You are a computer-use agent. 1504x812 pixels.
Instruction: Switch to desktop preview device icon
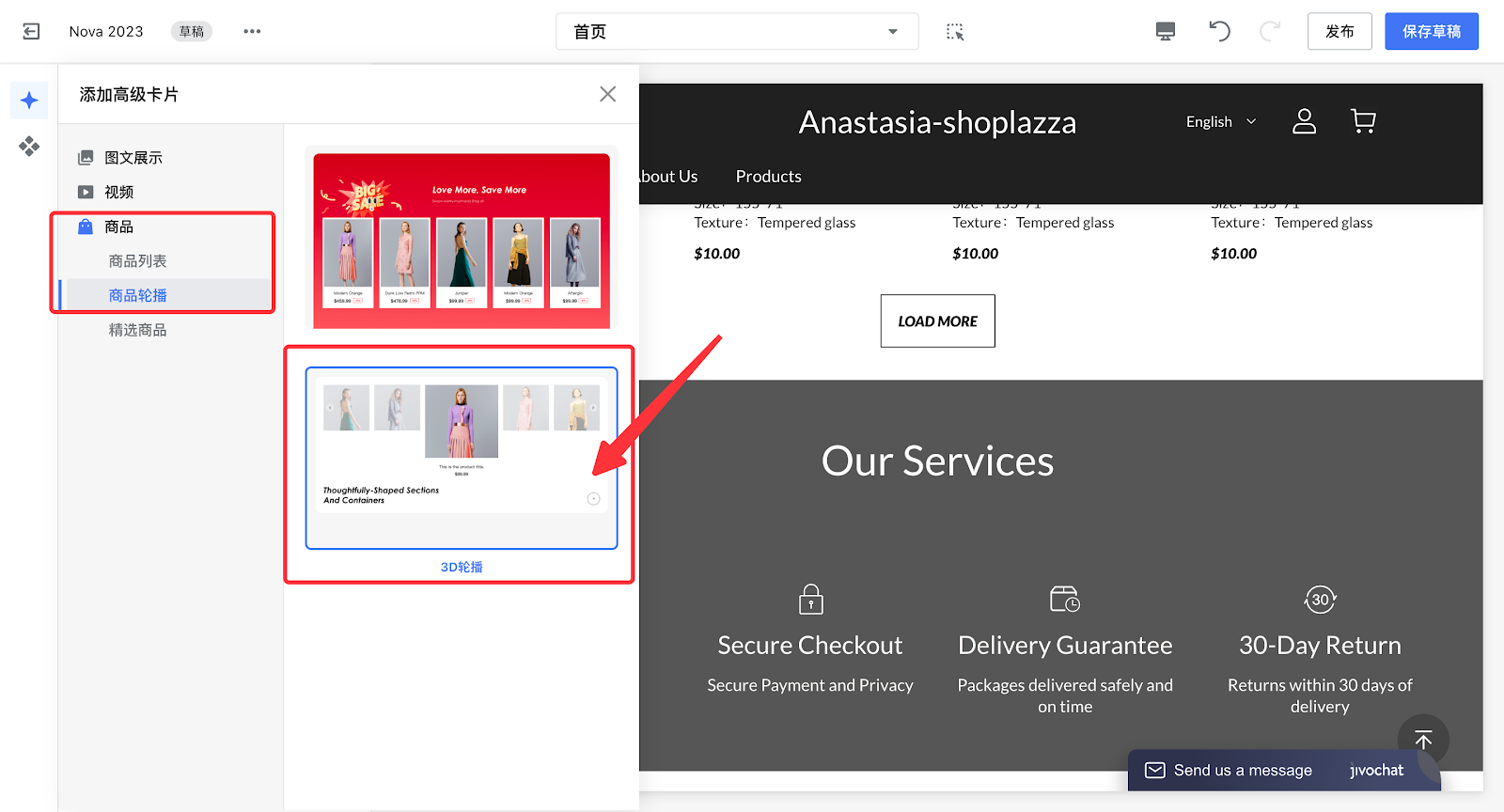pos(1165,31)
